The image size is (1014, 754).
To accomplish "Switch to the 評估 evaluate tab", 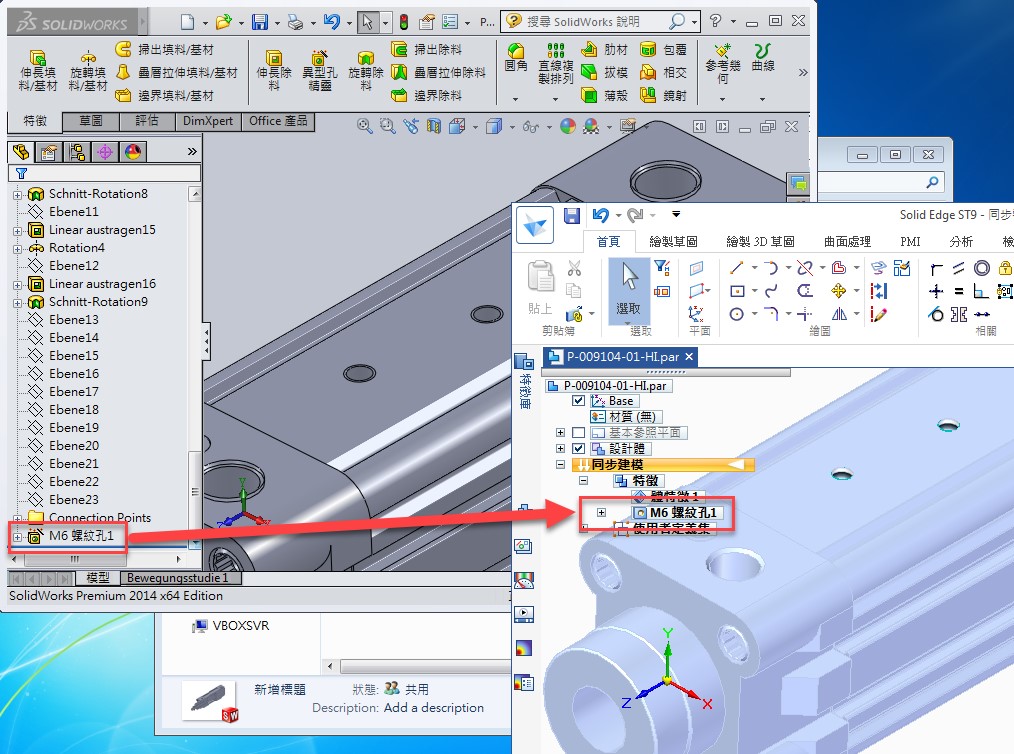I will click(x=147, y=121).
